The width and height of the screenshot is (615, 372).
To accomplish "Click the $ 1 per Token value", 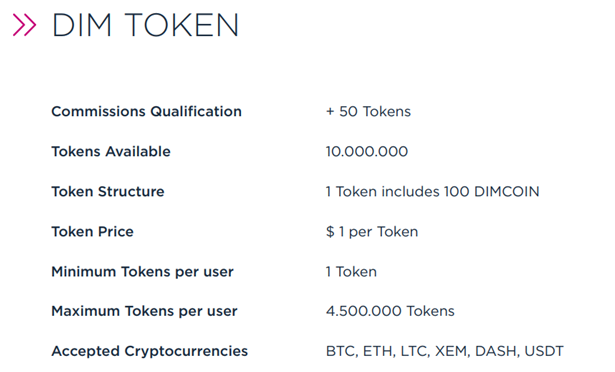I will [372, 232].
